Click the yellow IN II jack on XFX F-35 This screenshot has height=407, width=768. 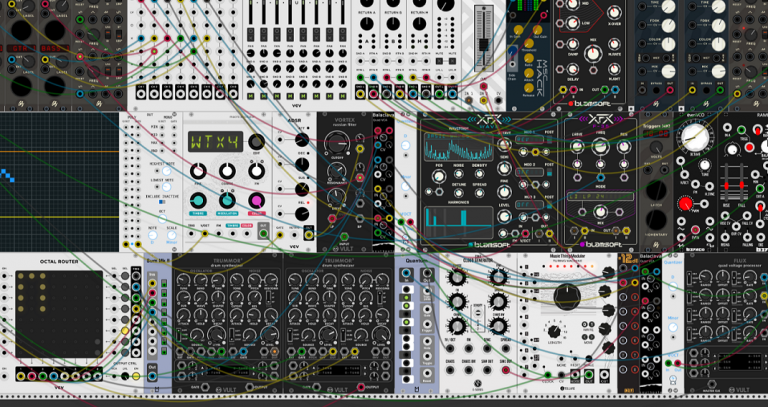(584, 231)
